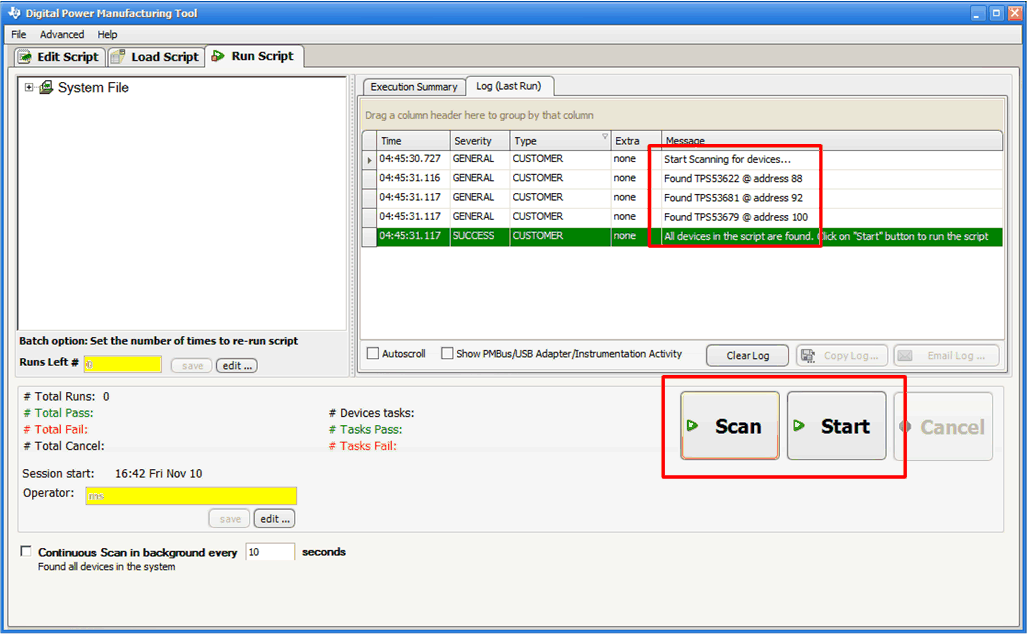1027x634 pixels.
Task: Open the Load Script tab
Action: click(156, 57)
